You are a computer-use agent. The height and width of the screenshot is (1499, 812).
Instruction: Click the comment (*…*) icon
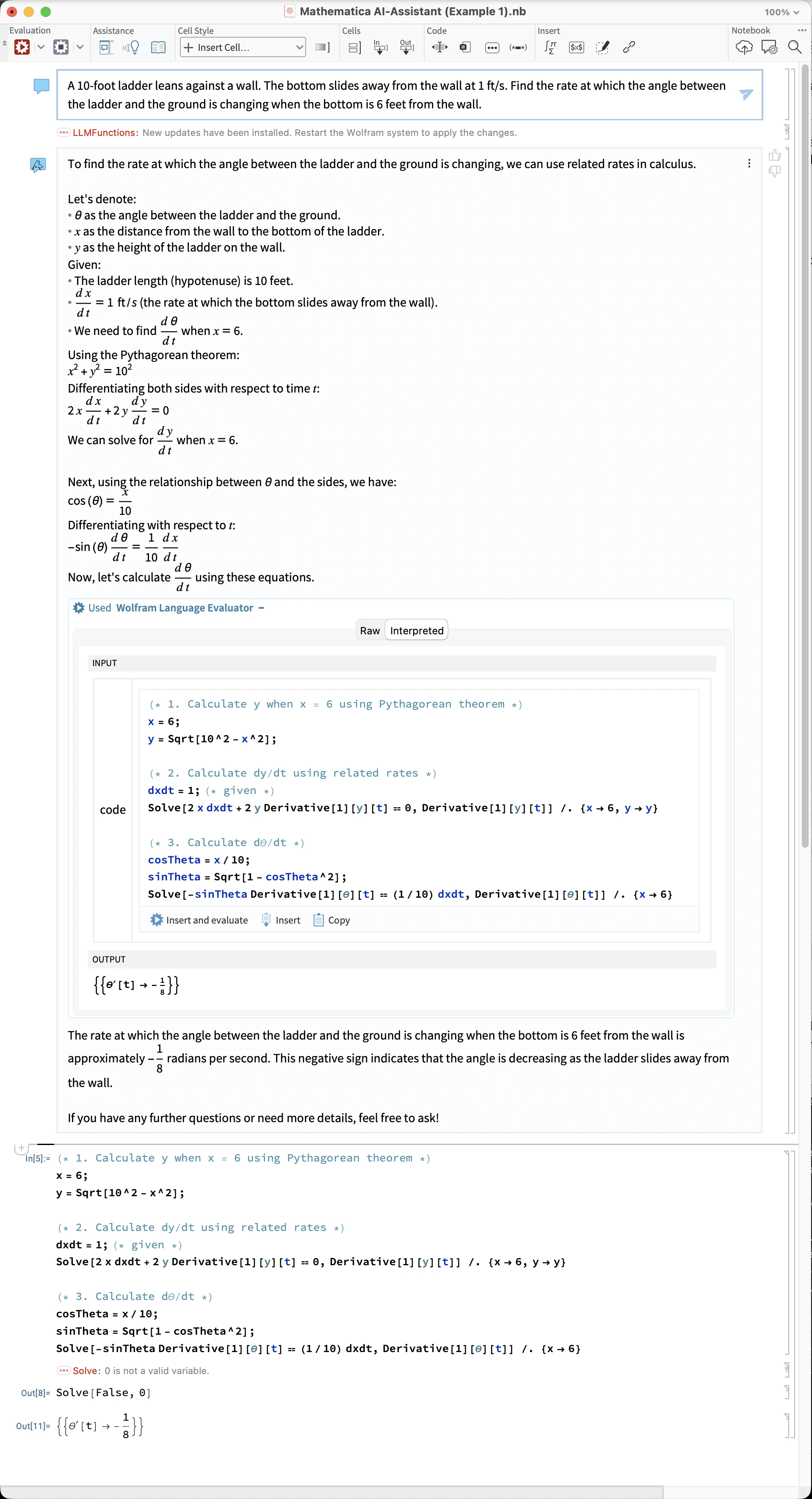point(518,48)
